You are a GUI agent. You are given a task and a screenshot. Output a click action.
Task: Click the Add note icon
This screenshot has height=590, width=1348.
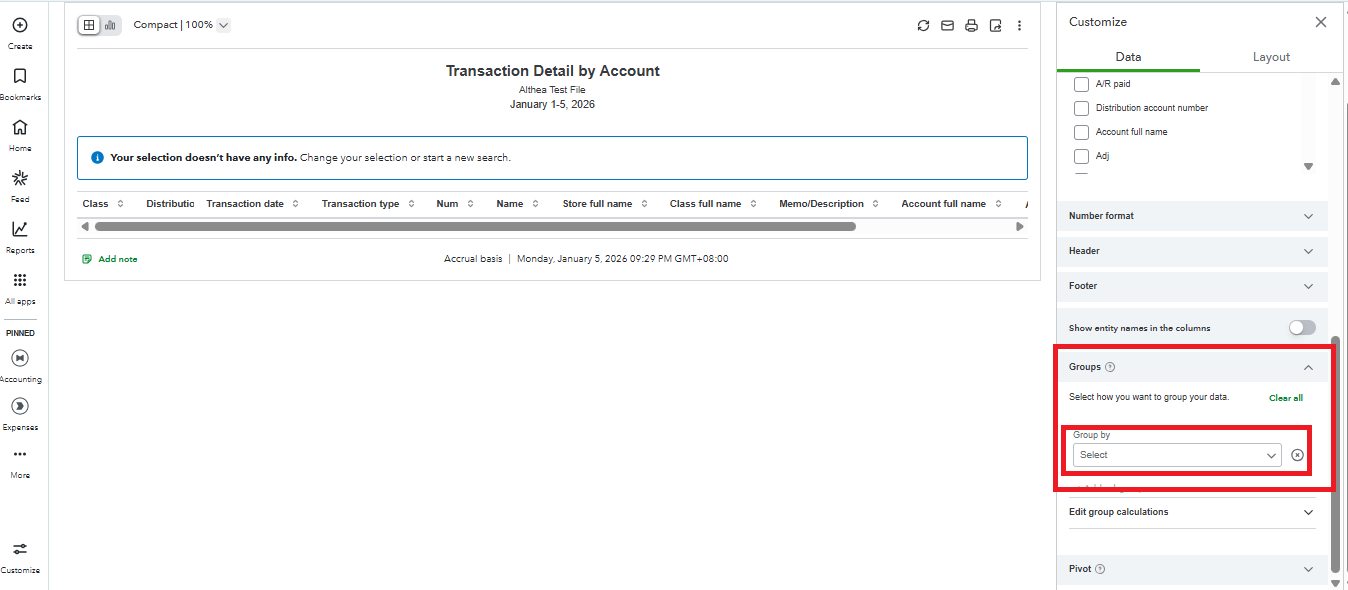point(87,259)
